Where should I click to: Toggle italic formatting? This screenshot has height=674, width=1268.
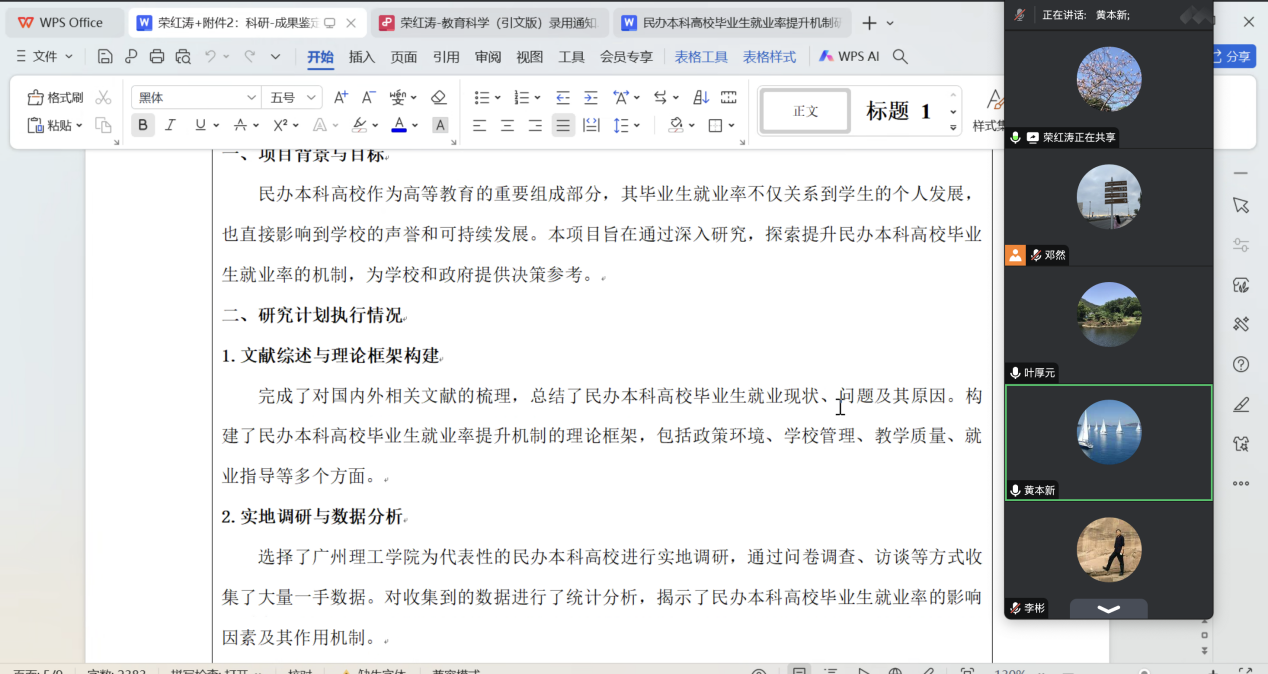point(170,125)
